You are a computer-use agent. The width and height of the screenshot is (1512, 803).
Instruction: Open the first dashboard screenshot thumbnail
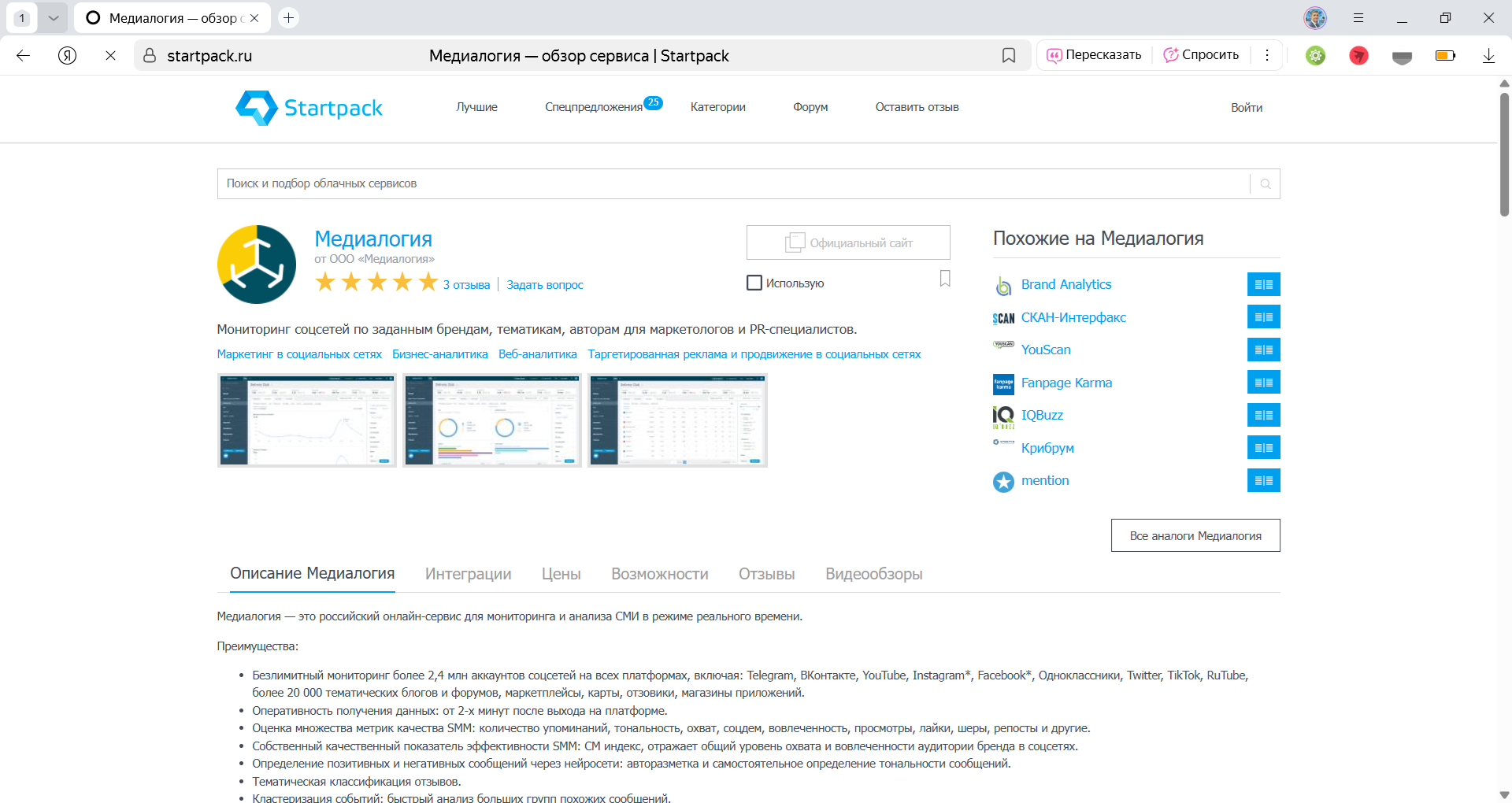tap(307, 420)
